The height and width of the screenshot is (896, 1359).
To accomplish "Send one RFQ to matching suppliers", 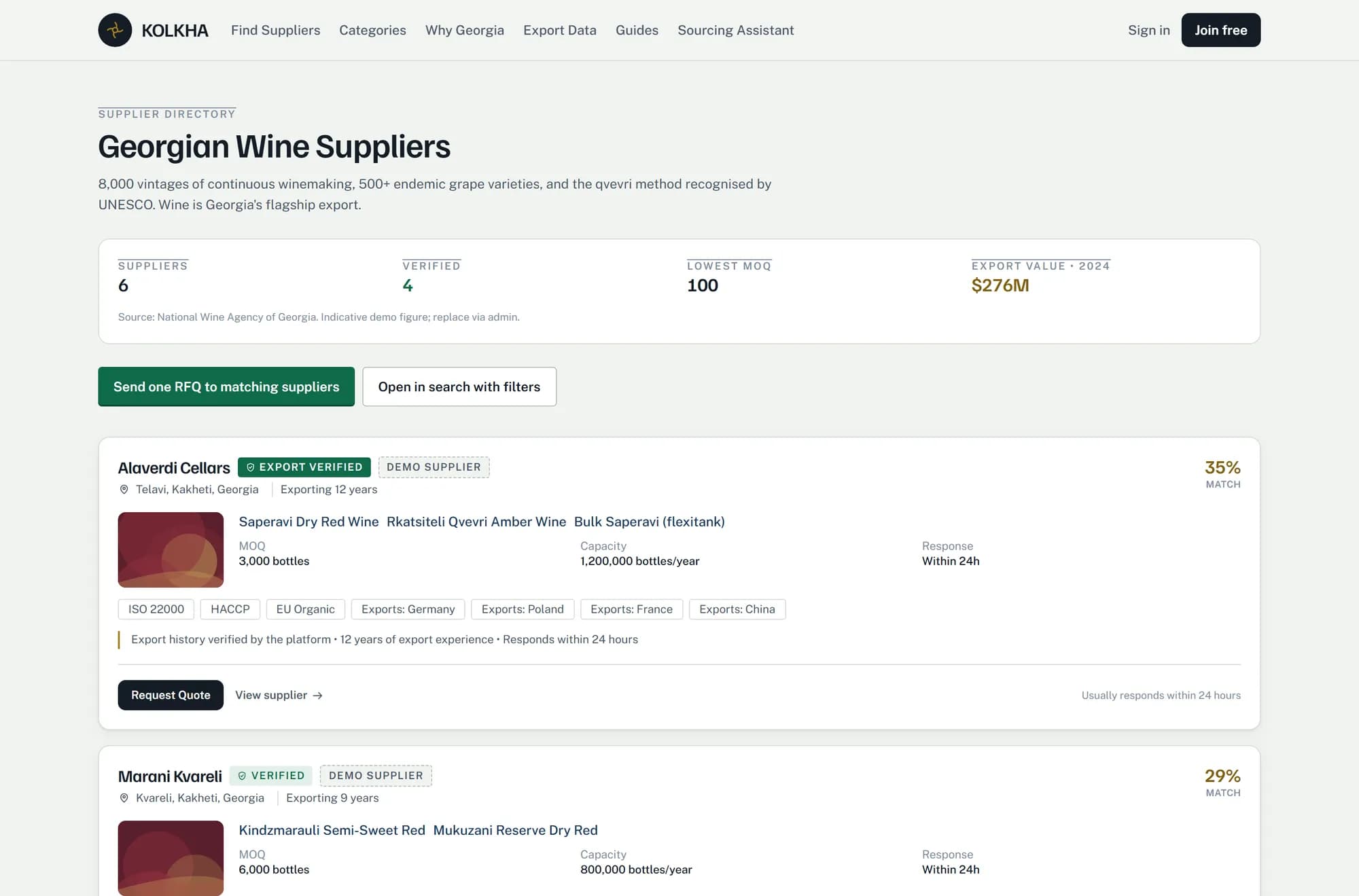I will (x=226, y=387).
